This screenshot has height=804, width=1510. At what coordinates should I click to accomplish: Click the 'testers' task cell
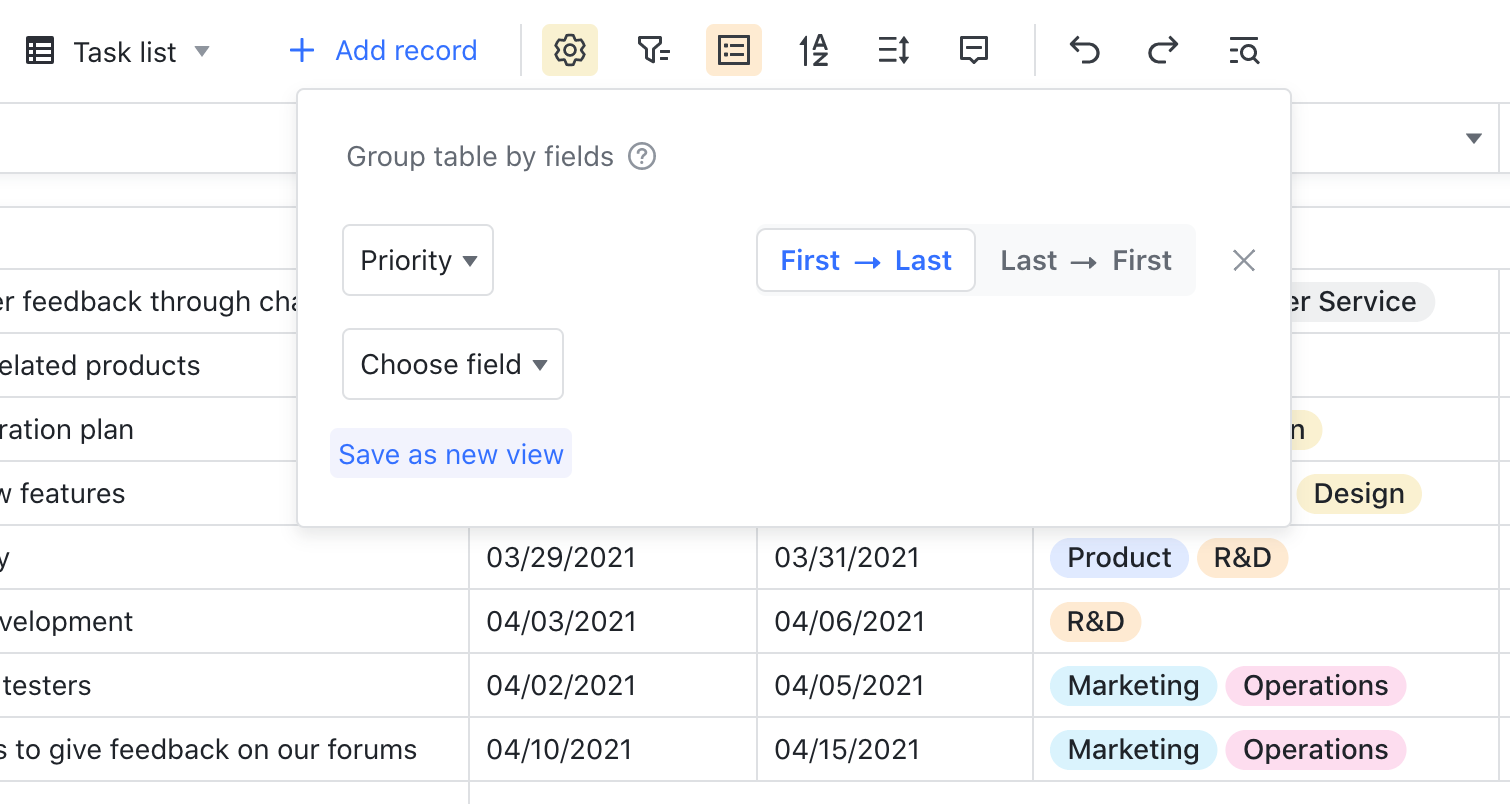(x=234, y=685)
